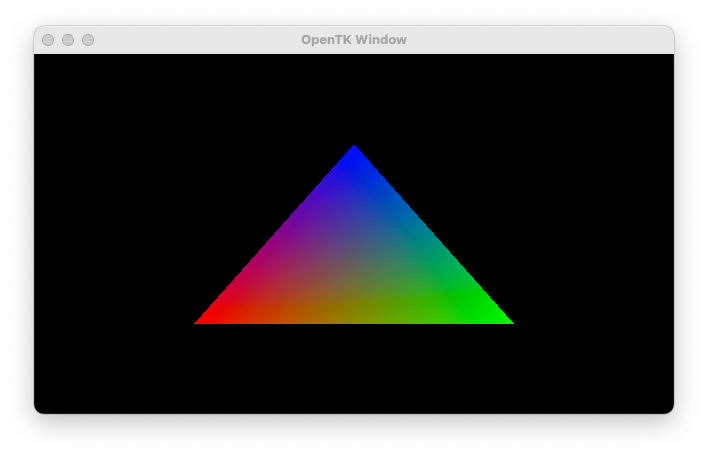Pick the olive midpoint of the triangle's bottom edge

click(x=354, y=319)
